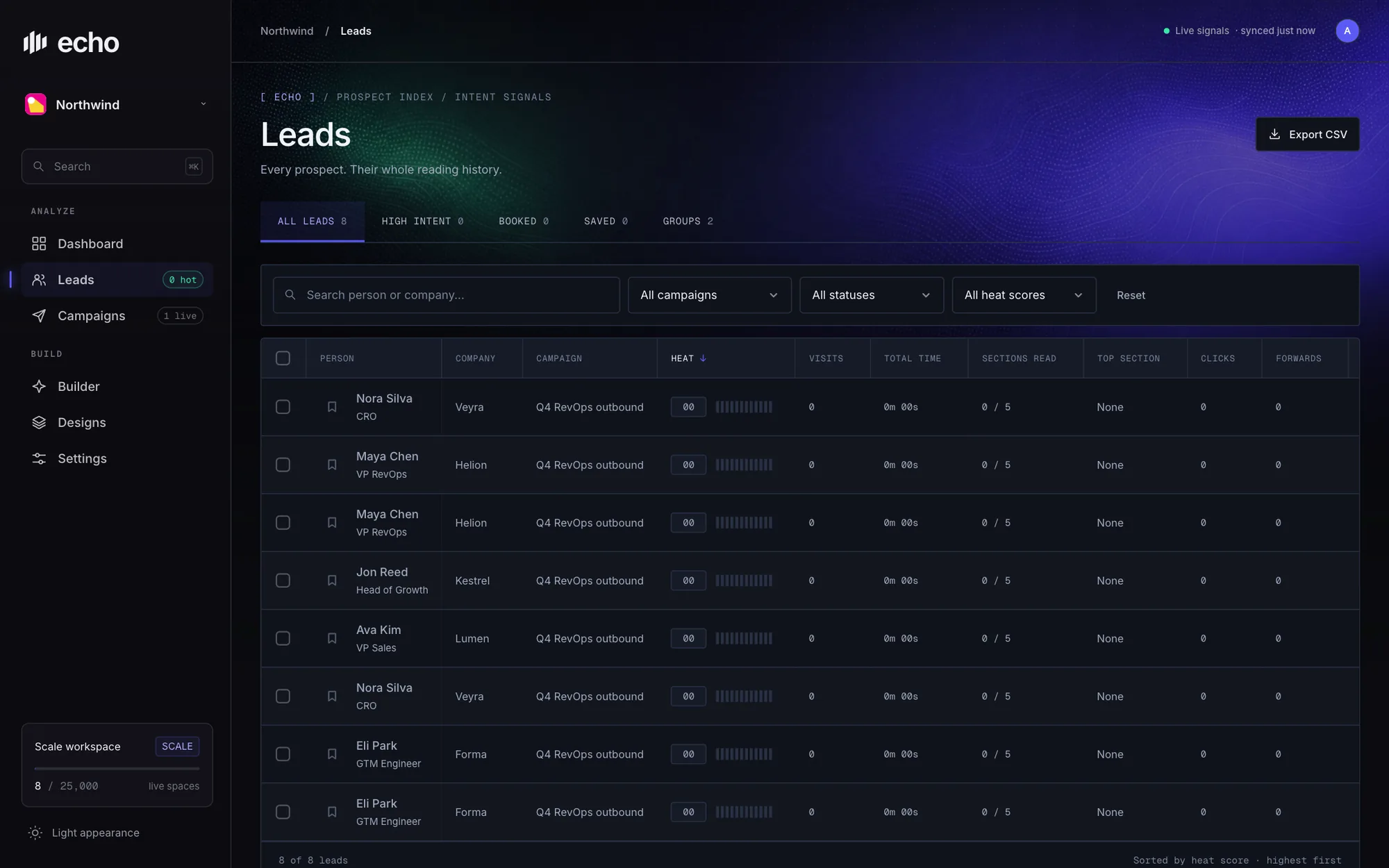Click the user avatar A
Viewport: 1389px width, 868px height.
click(1347, 31)
